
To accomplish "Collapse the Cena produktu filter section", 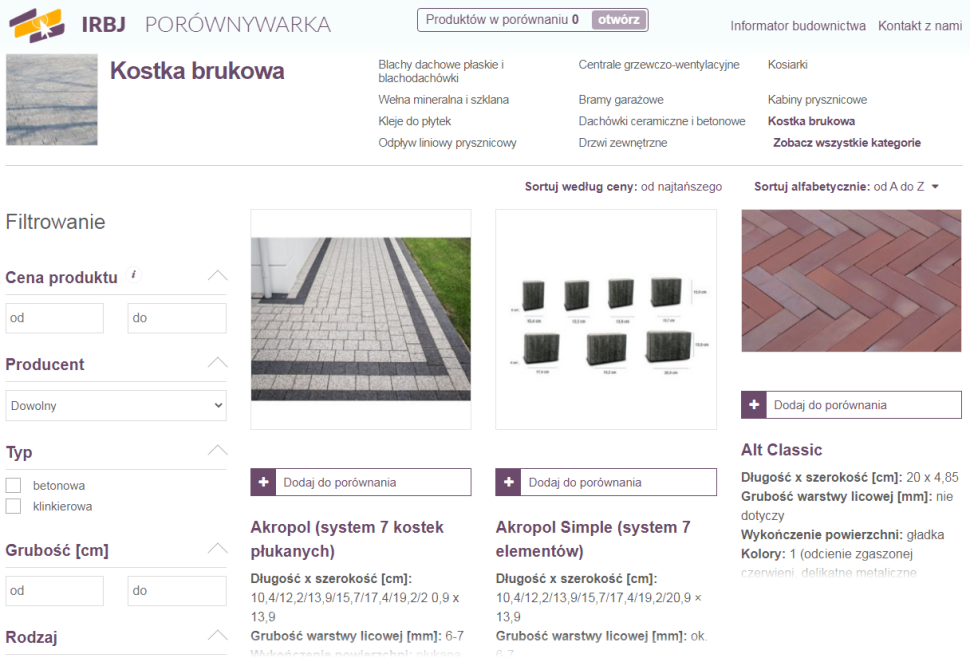I will click(217, 276).
